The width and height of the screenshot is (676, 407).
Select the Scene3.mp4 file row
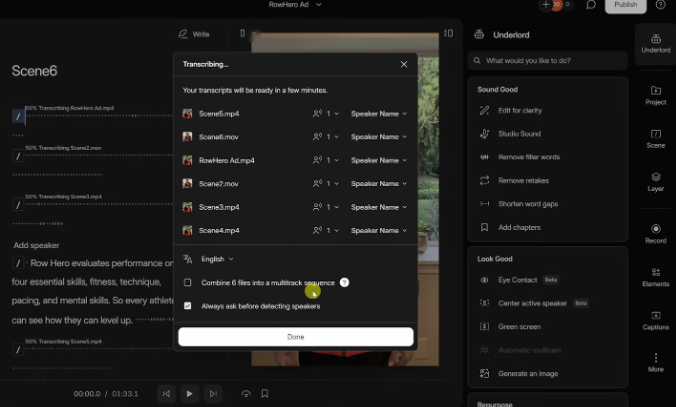296,207
